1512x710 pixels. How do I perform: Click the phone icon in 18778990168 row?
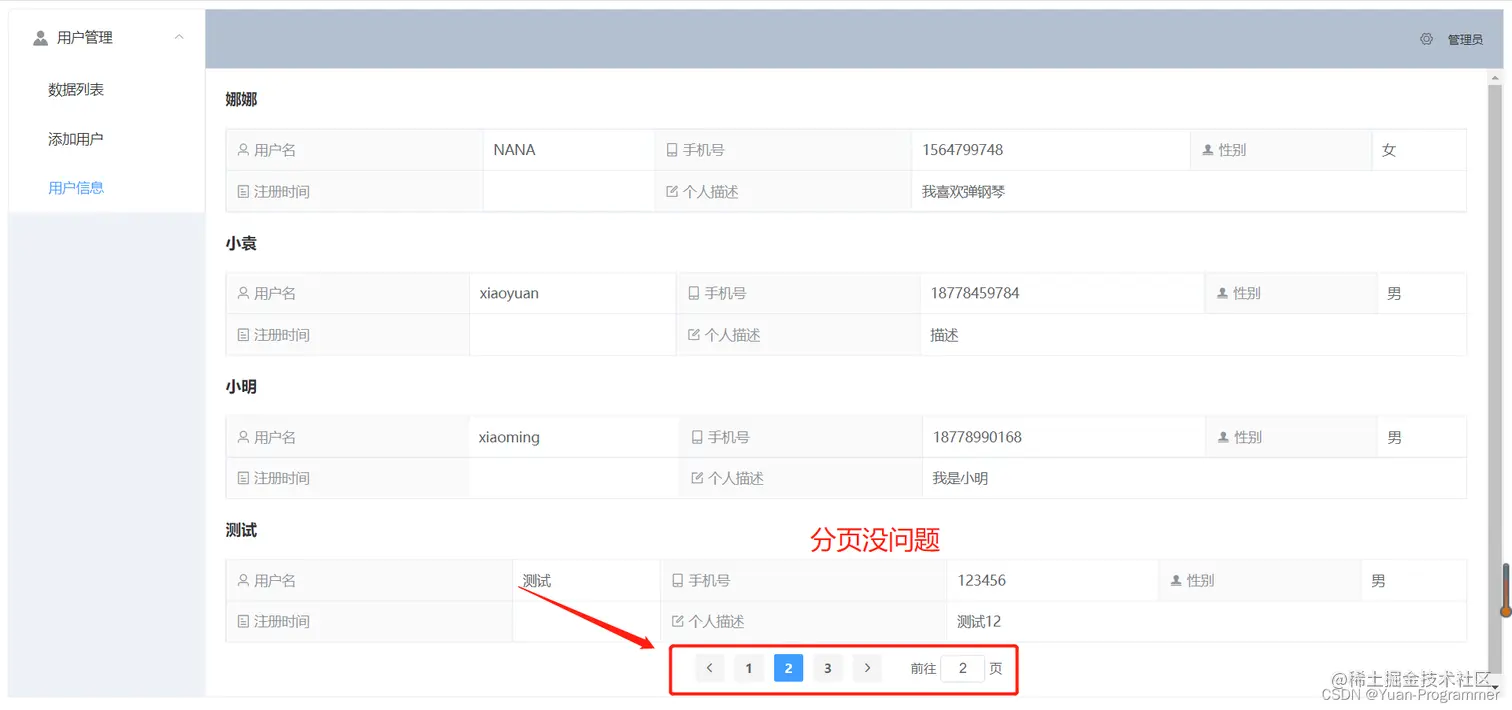click(x=697, y=437)
